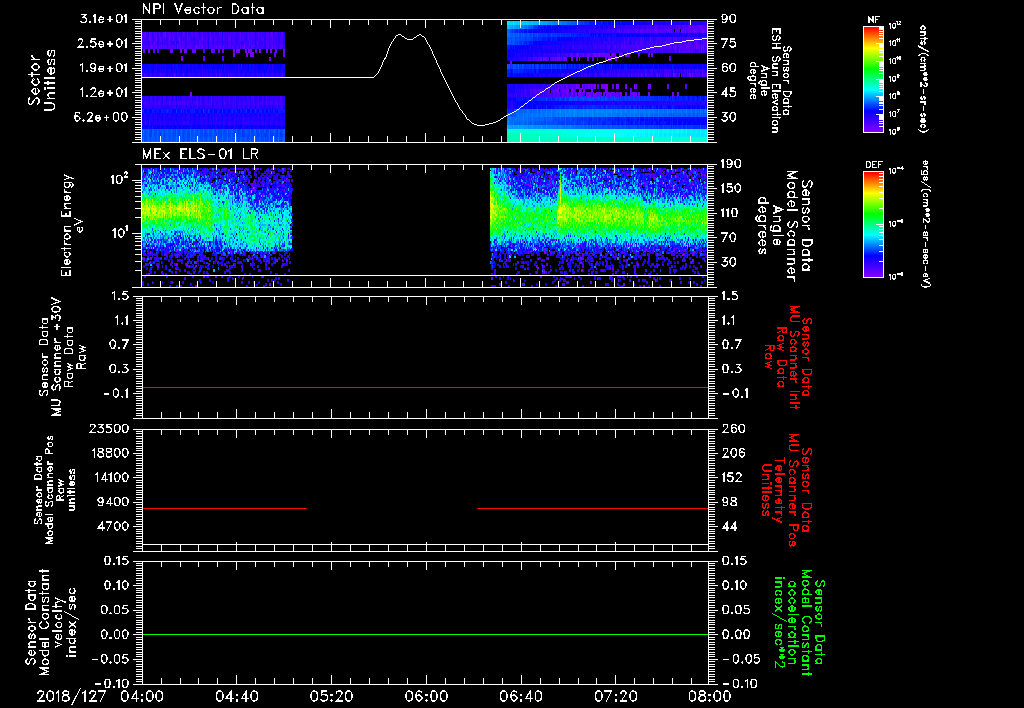Select the NF flux color bar
The height and width of the screenshot is (708, 1024).
(873, 79)
